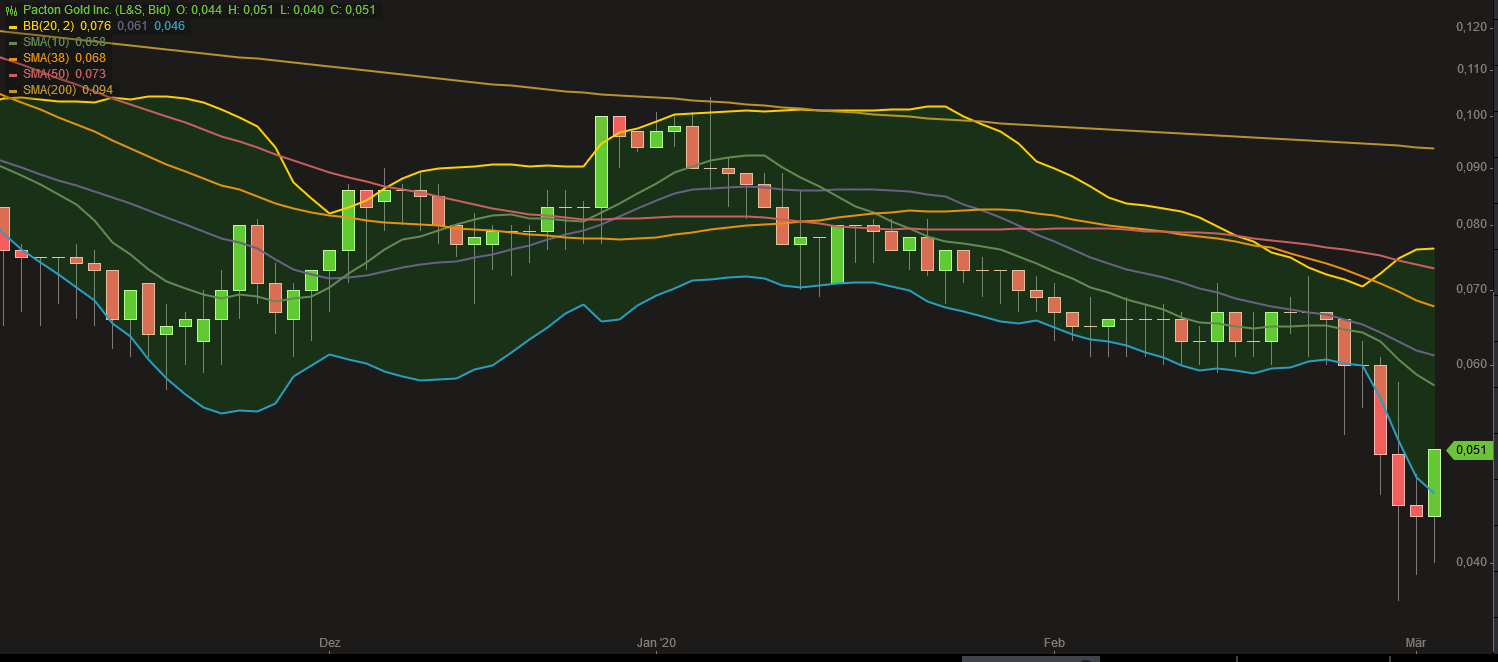Click the Dez label on time axis
The image size is (1498, 662).
[330, 643]
